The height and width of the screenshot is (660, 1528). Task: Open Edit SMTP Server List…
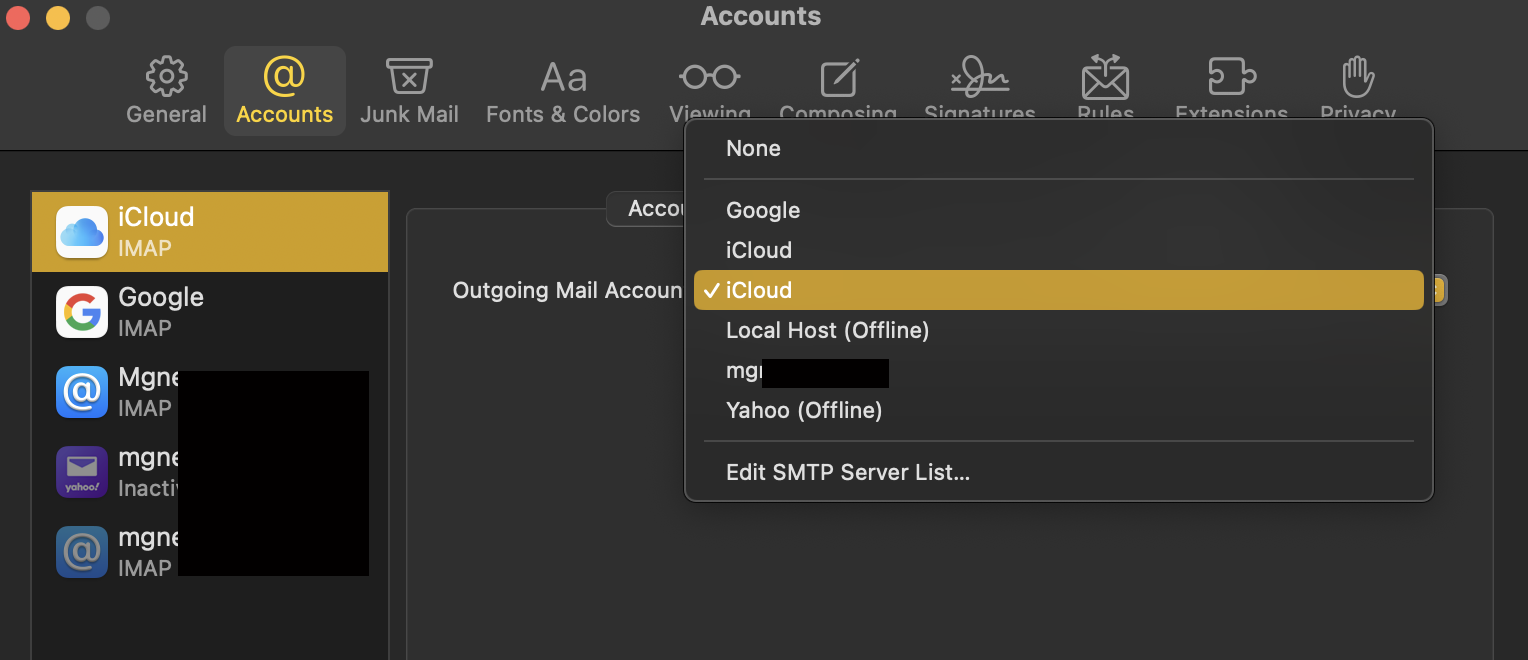coord(1058,472)
